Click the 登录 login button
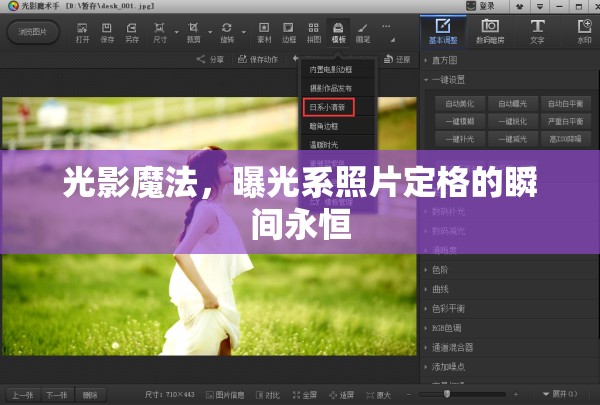Screen dimensions: 600x405 pos(481,6)
